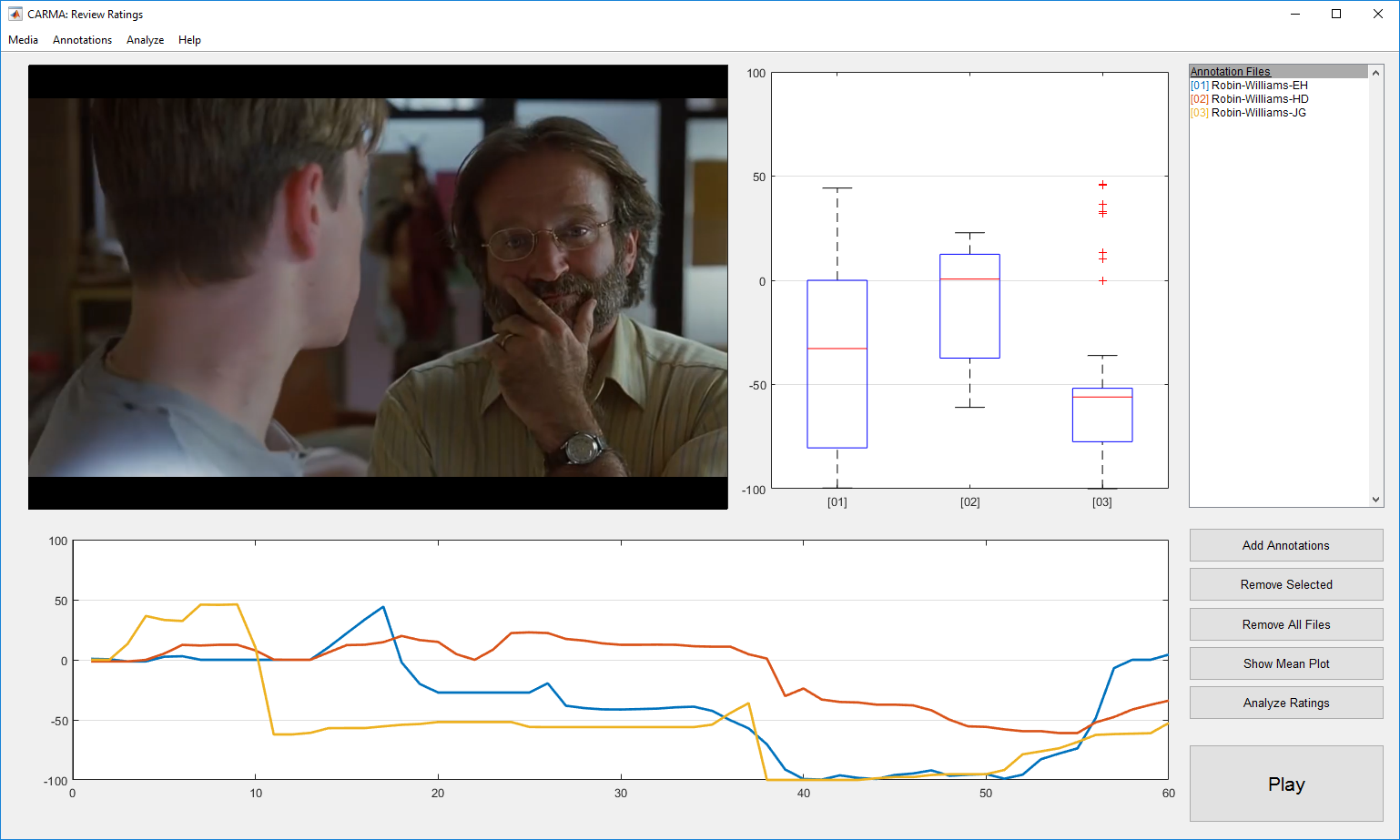
Task: Click the topmost red outlier in [03]
Action: click(1102, 185)
